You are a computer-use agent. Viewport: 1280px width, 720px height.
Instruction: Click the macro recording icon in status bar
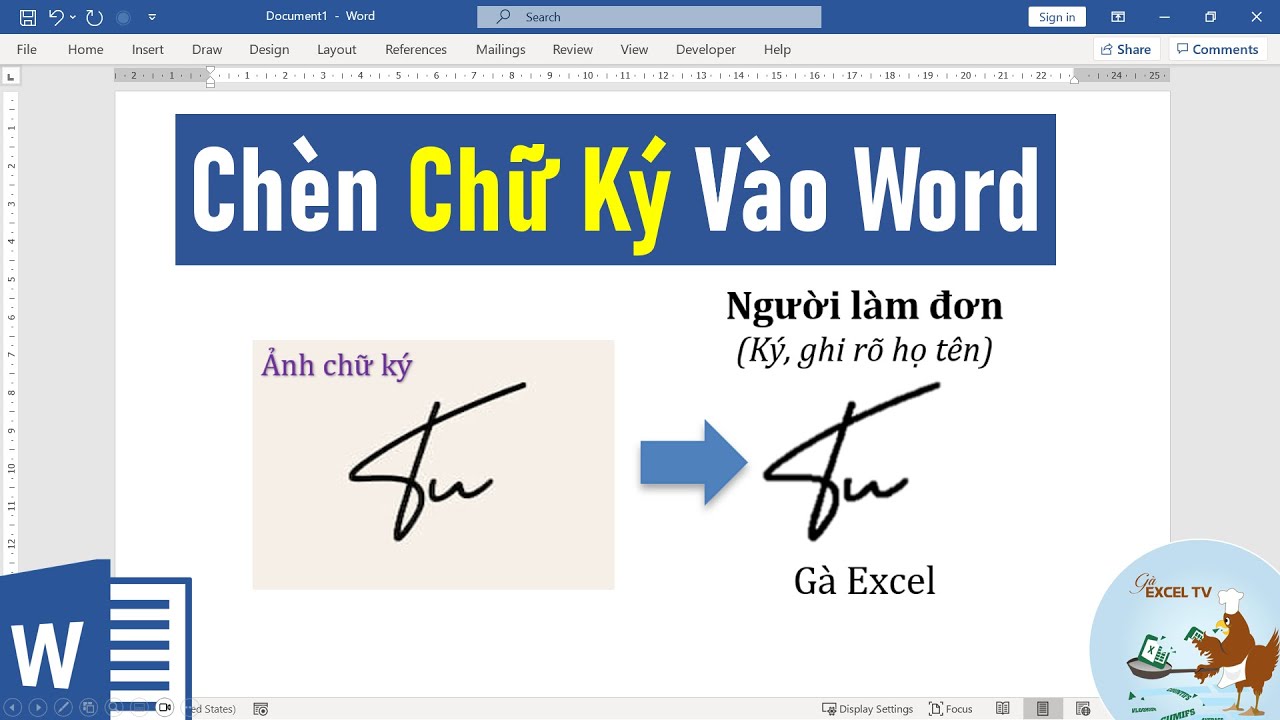coord(261,709)
